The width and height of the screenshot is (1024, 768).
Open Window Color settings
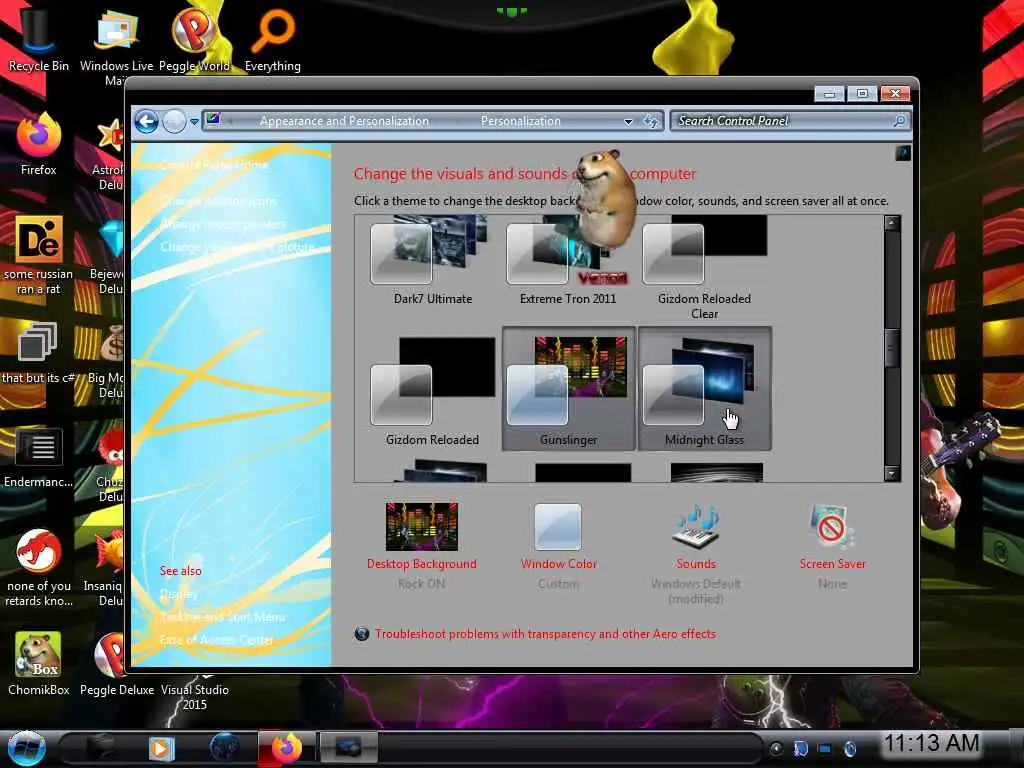[558, 545]
